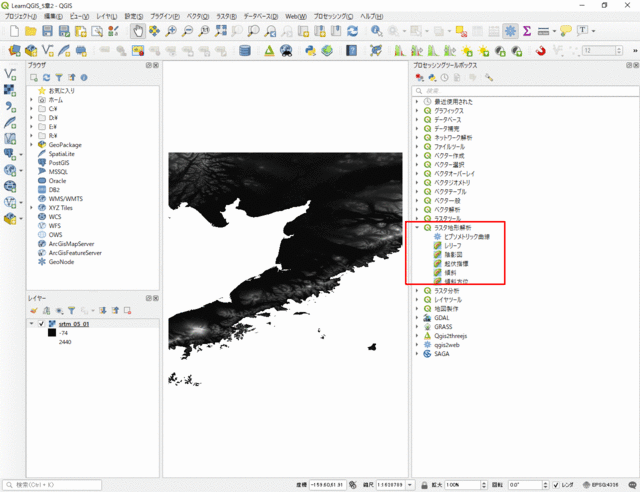Image resolution: width=640 pixels, height=492 pixels.
Task: Select the EPSG:4326 CRS status button
Action: (x=600, y=485)
